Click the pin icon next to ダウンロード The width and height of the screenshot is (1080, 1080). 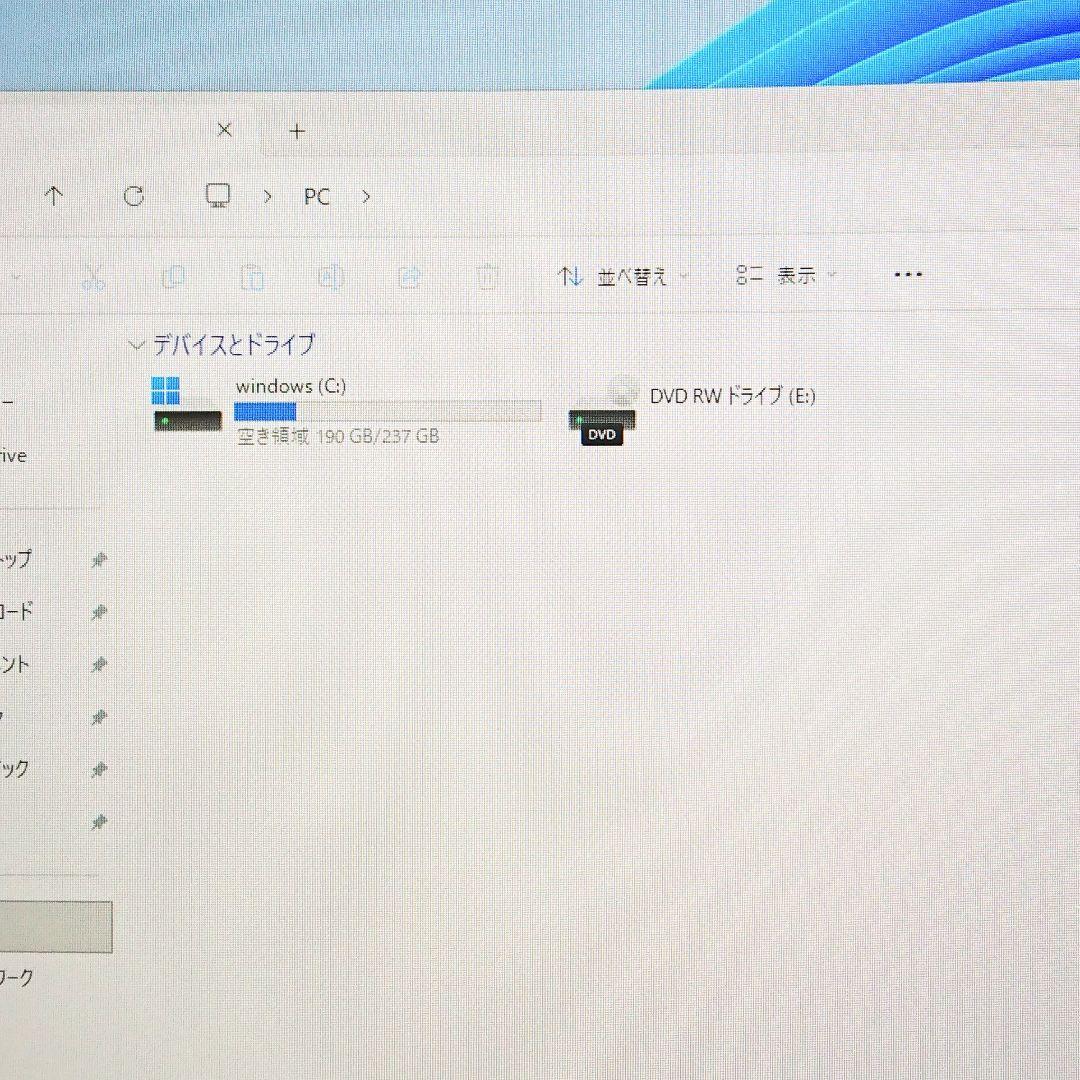point(98,612)
